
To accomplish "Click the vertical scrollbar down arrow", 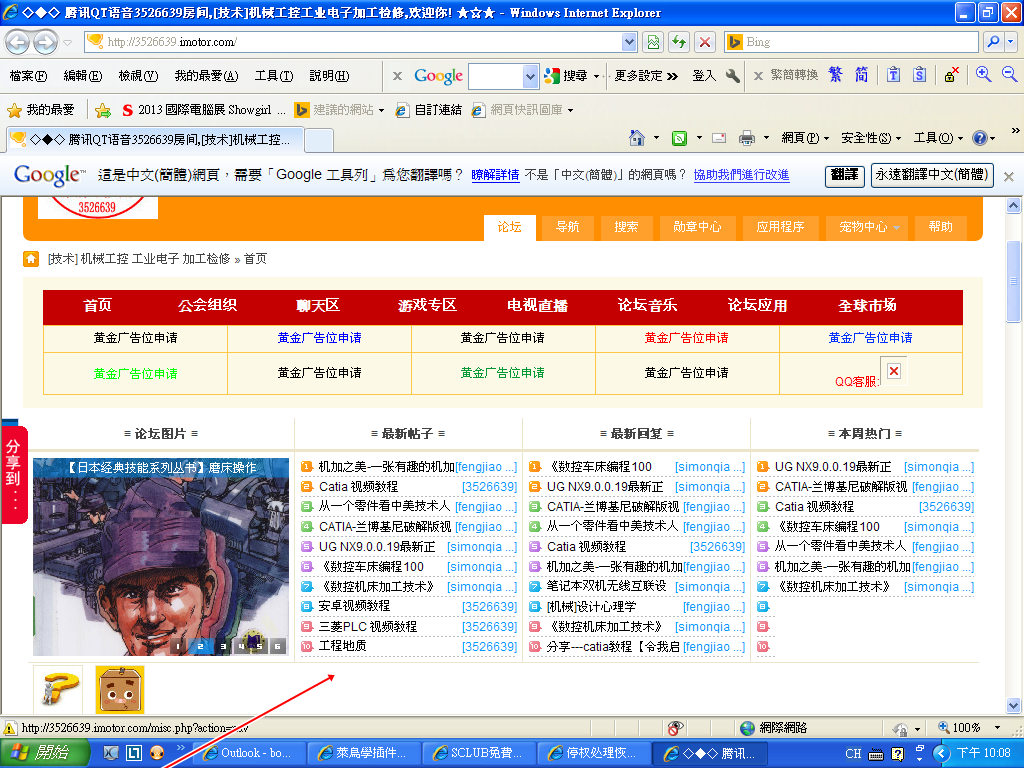I will [1014, 705].
